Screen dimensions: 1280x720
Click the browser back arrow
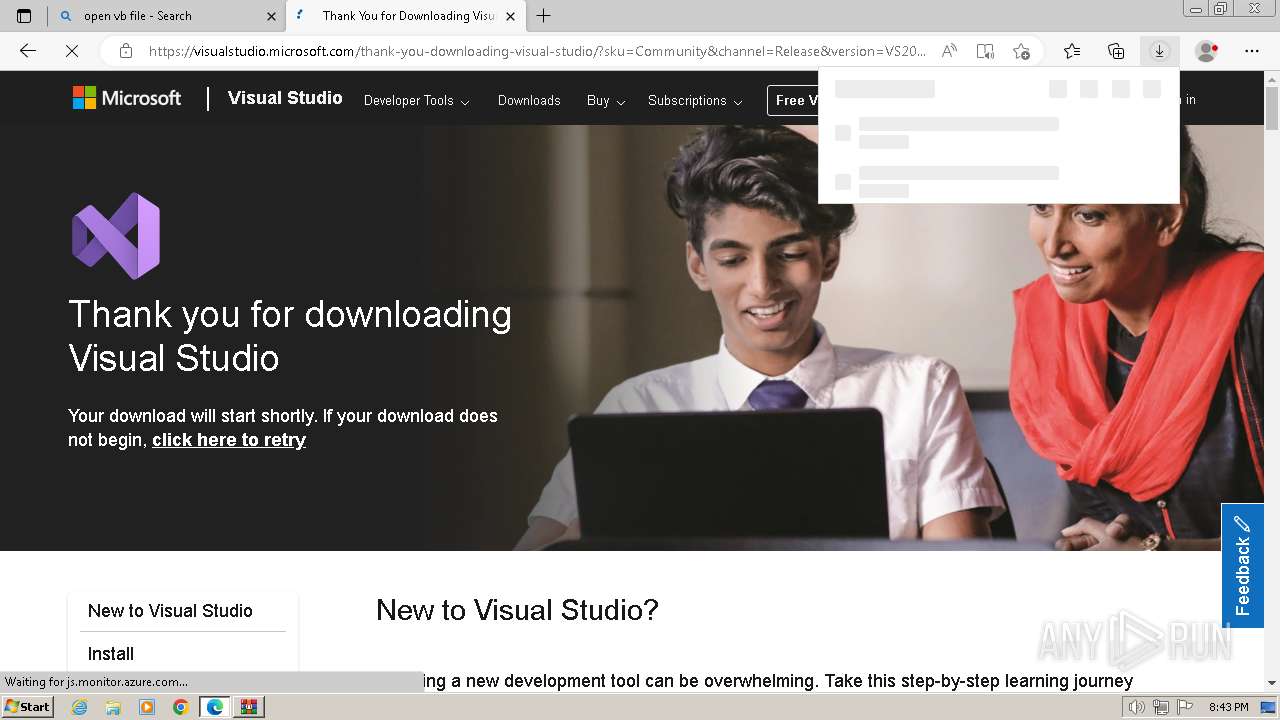coord(28,51)
